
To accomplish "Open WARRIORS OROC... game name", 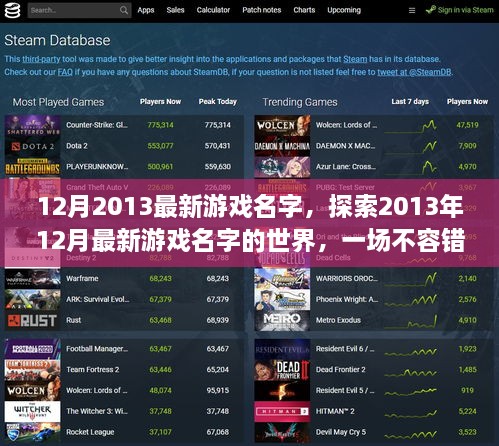I will [347, 278].
